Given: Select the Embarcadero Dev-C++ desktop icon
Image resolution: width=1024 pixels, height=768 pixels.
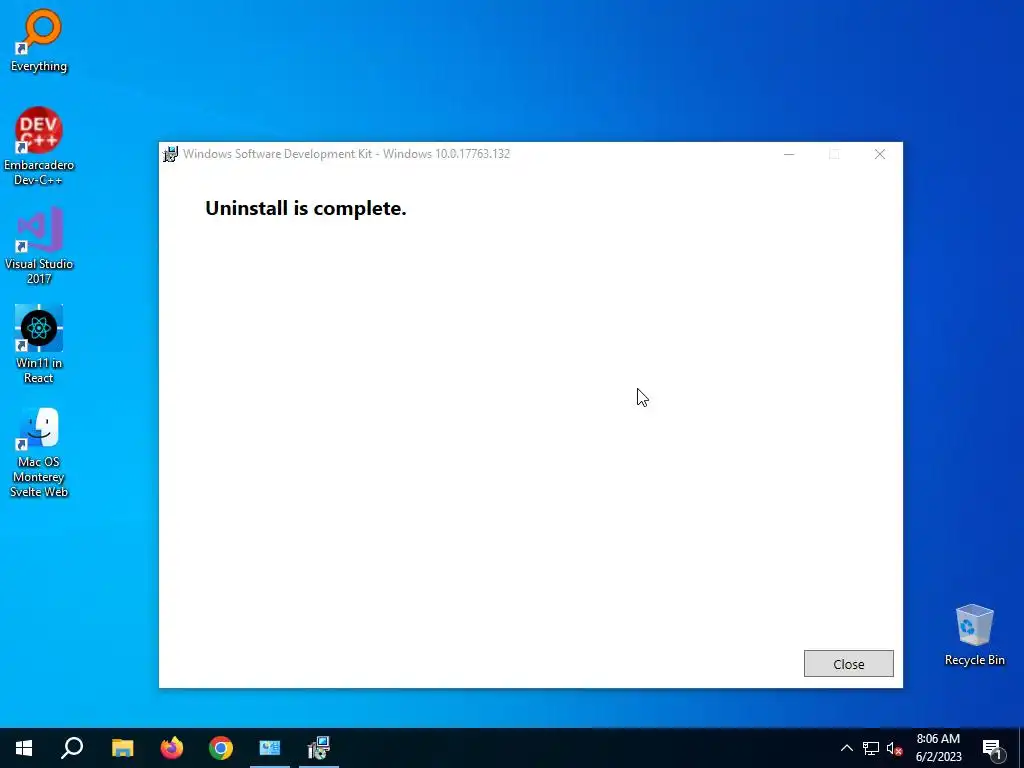Looking at the screenshot, I should [39, 146].
